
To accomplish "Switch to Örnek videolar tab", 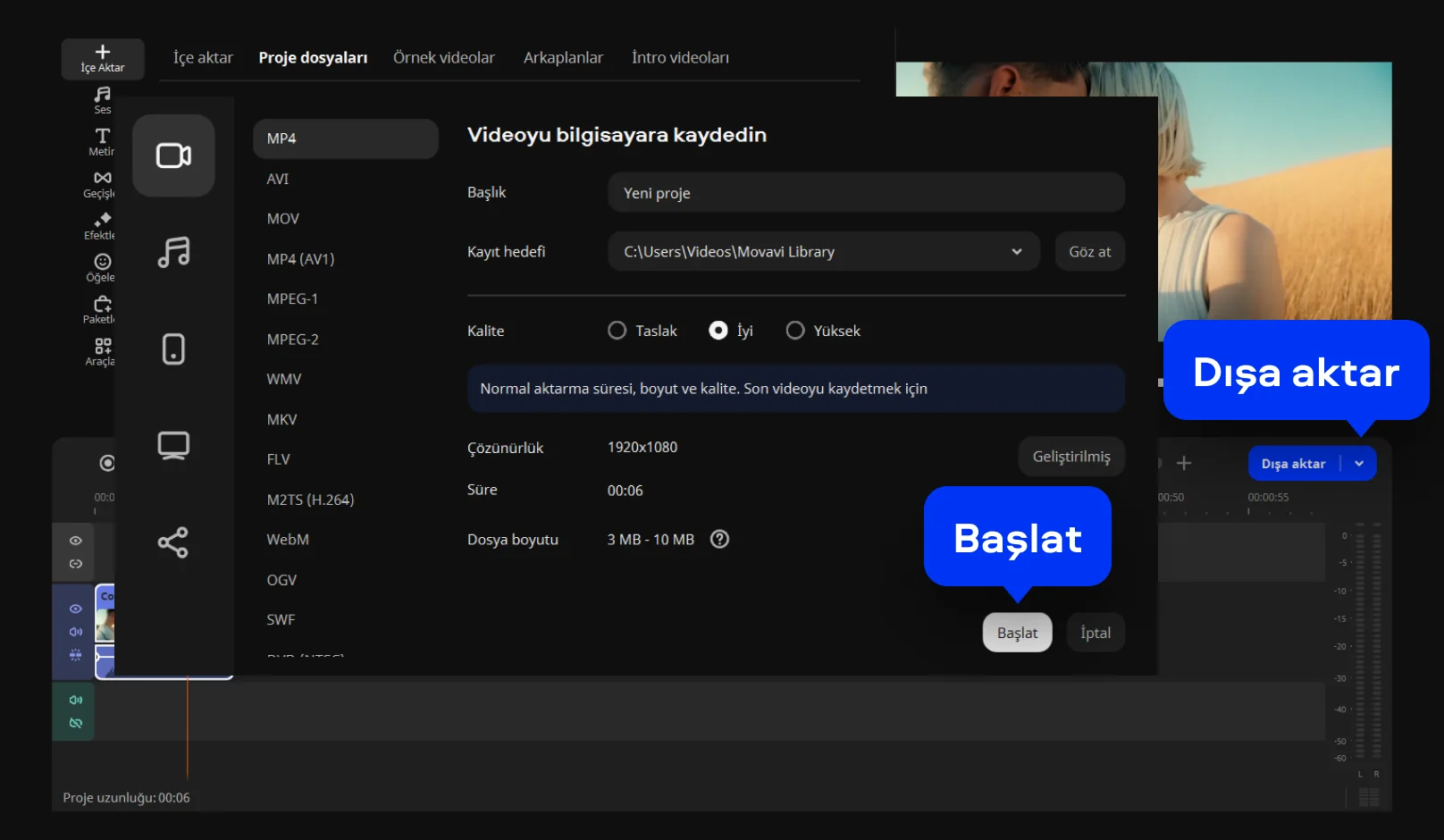I will click(x=443, y=57).
